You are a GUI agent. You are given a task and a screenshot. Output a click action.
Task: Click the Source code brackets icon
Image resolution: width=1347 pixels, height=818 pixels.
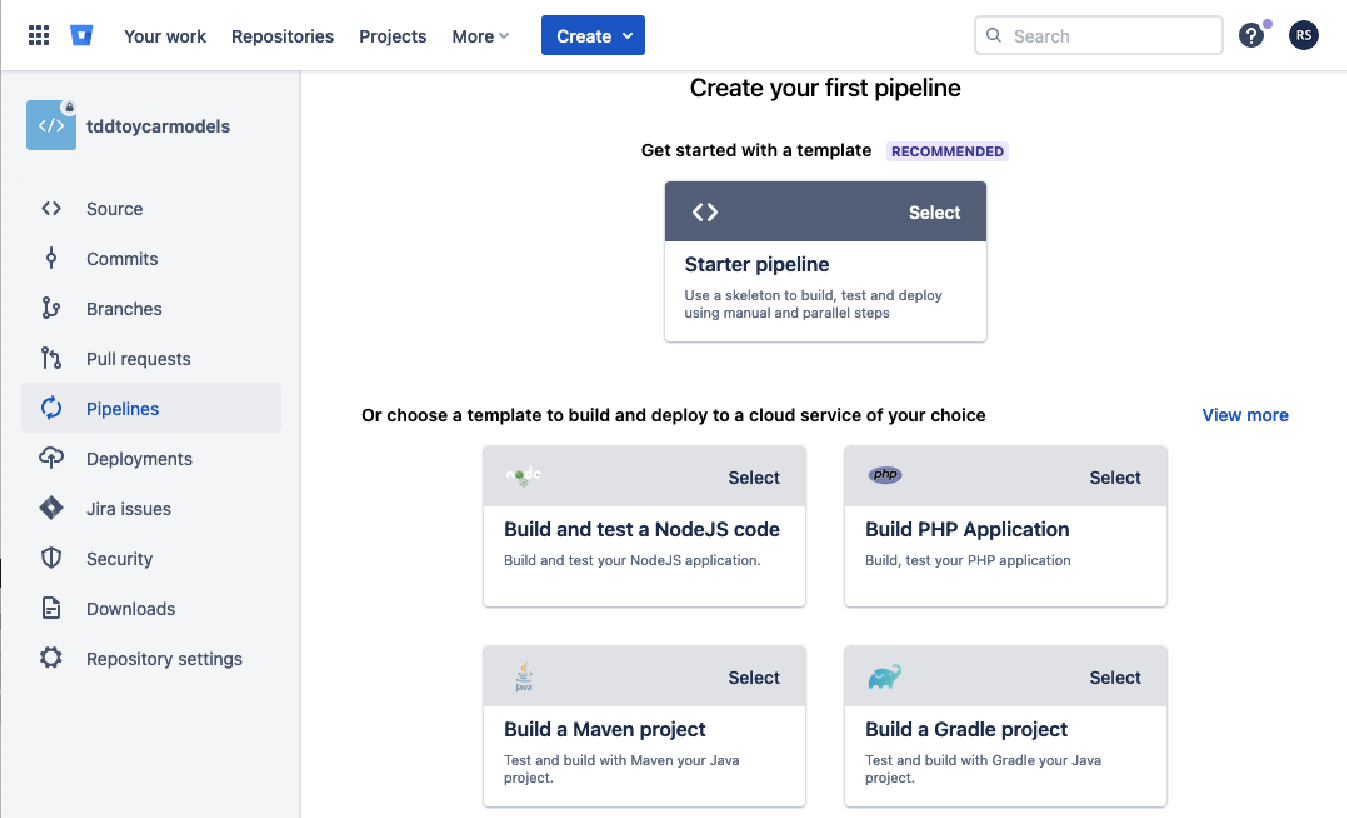point(51,209)
